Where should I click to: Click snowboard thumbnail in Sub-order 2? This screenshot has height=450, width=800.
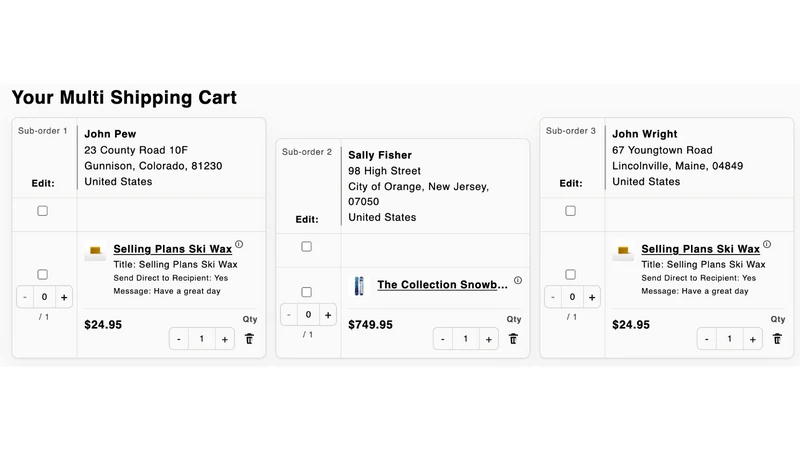[x=359, y=286]
